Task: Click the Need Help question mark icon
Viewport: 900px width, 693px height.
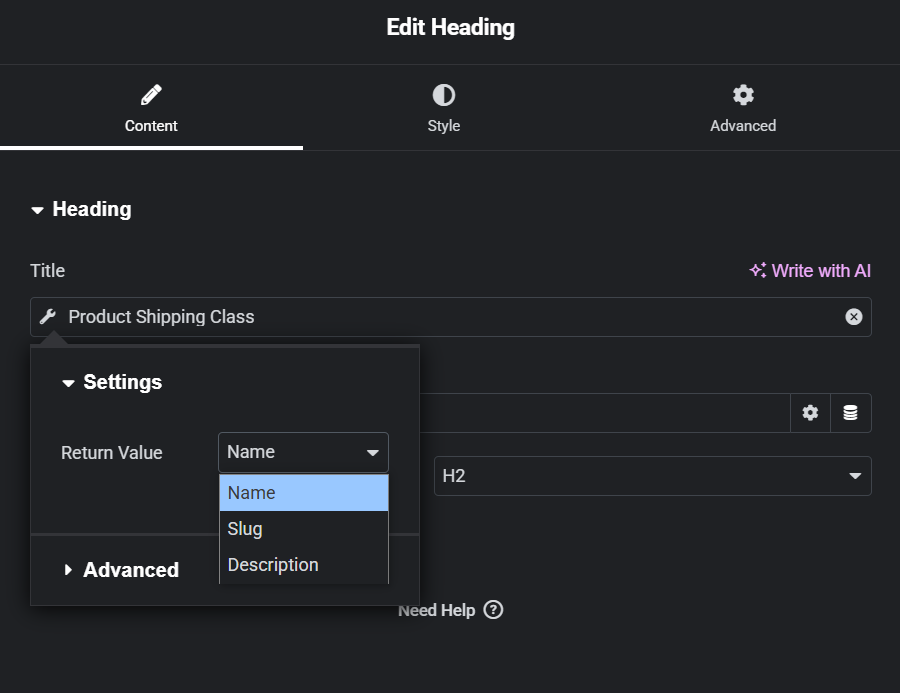Action: pyautogui.click(x=493, y=609)
